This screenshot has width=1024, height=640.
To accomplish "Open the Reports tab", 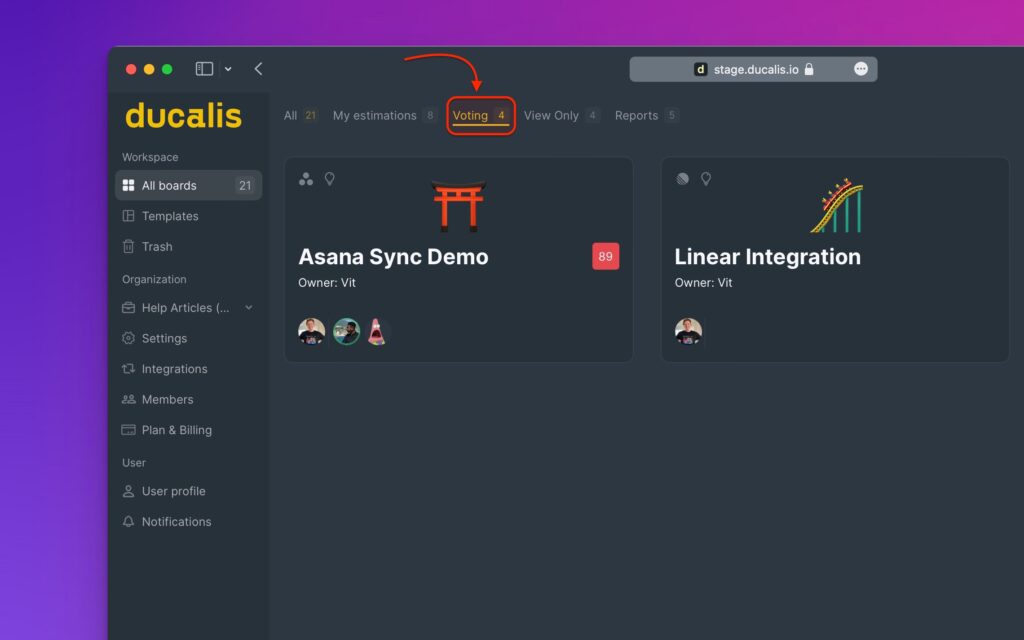I will (x=636, y=116).
